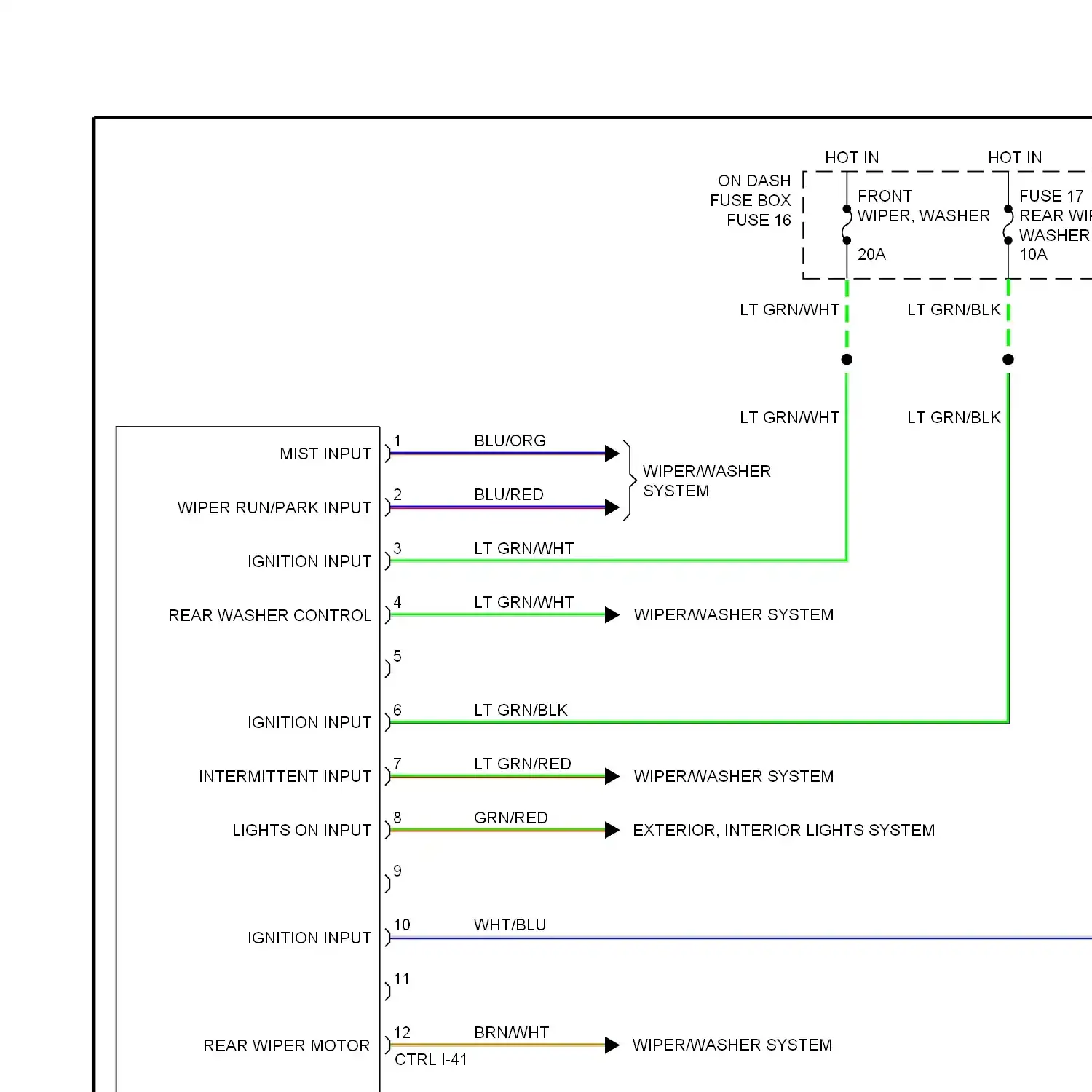Screen dimensions: 1092x1092
Task: Click the ON DASH FUSE BOX label
Action: tap(751, 190)
